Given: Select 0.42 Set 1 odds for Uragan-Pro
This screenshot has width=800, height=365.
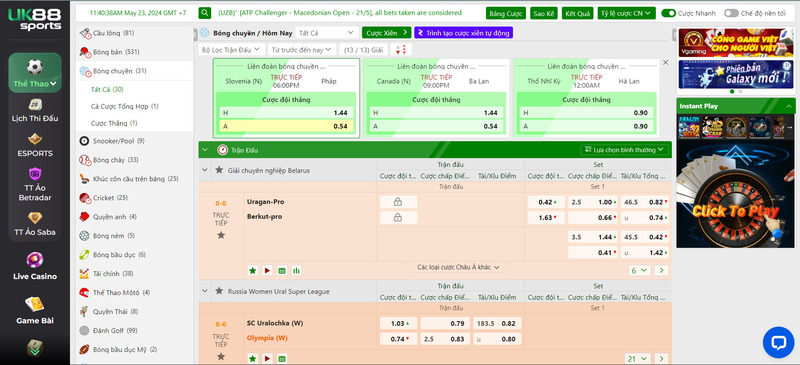Looking at the screenshot, I should click(546, 202).
